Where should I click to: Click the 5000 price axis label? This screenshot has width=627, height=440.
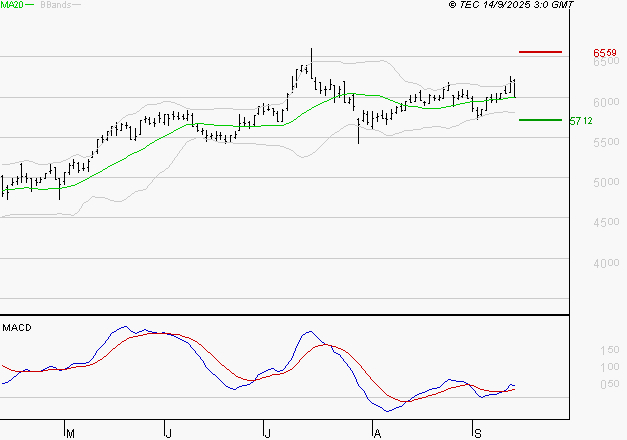click(604, 183)
